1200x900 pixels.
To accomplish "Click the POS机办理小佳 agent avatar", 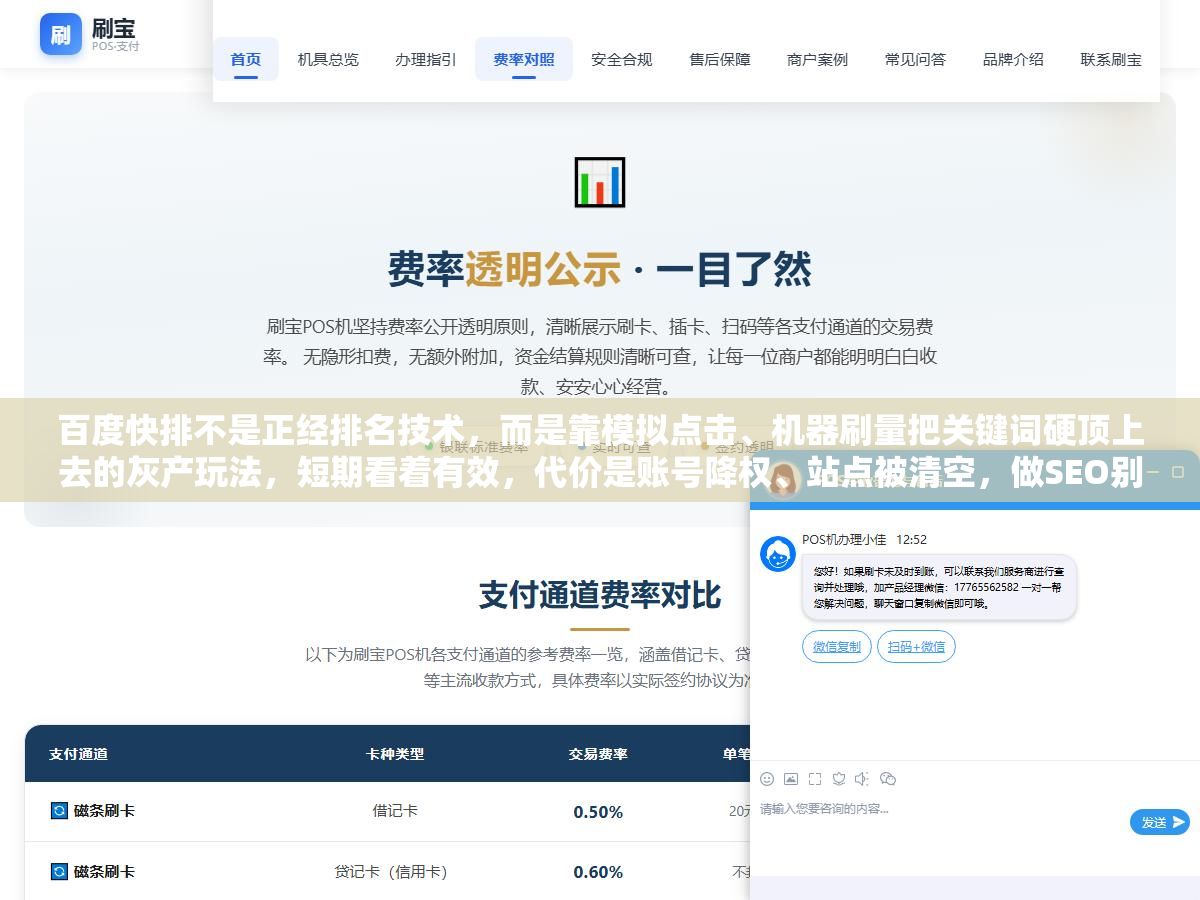I will coord(778,554).
